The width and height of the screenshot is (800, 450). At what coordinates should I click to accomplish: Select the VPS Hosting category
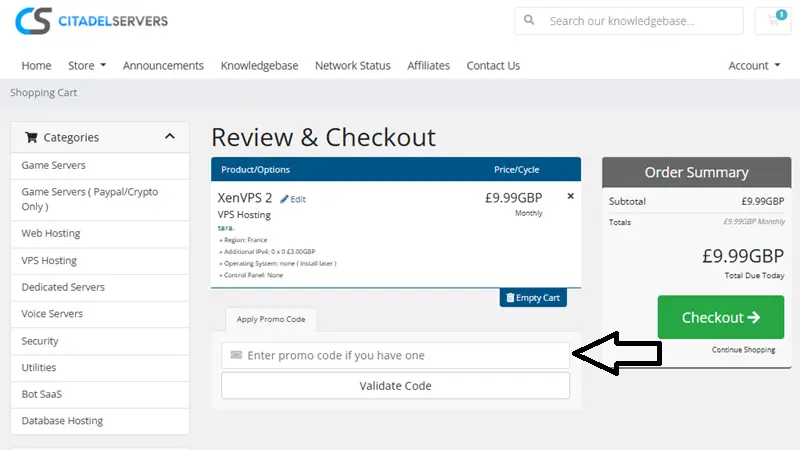[49, 260]
